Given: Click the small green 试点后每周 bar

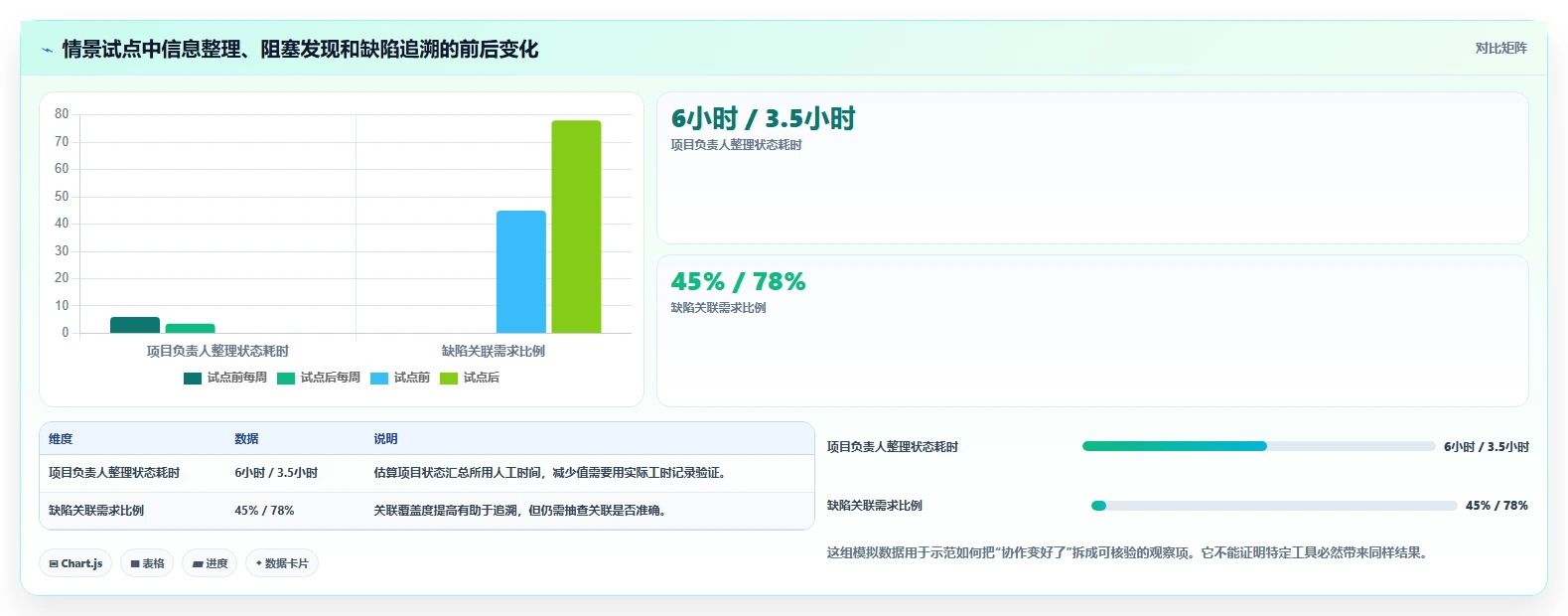Looking at the screenshot, I should 190,328.
